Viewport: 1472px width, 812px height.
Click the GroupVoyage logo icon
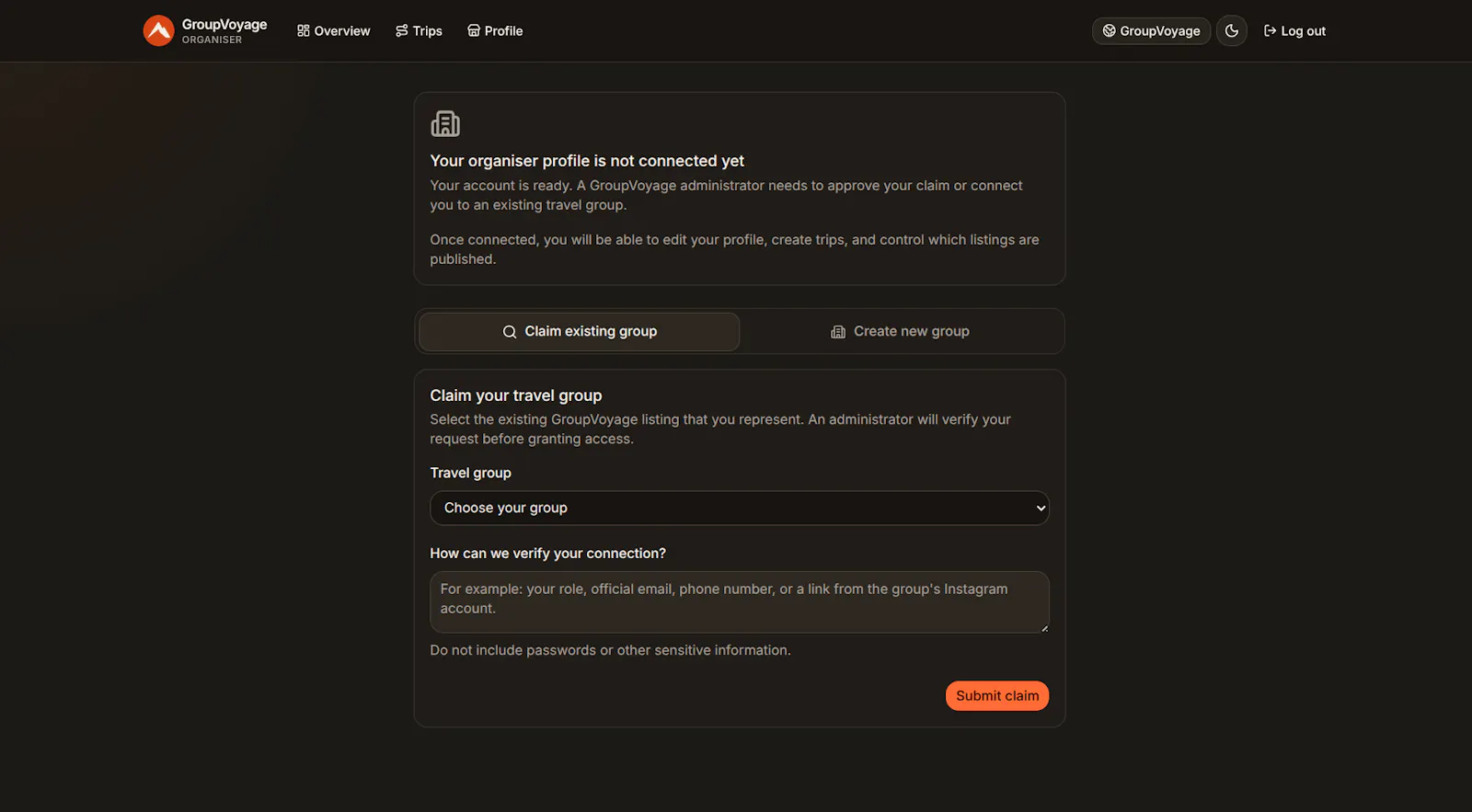pyautogui.click(x=158, y=30)
